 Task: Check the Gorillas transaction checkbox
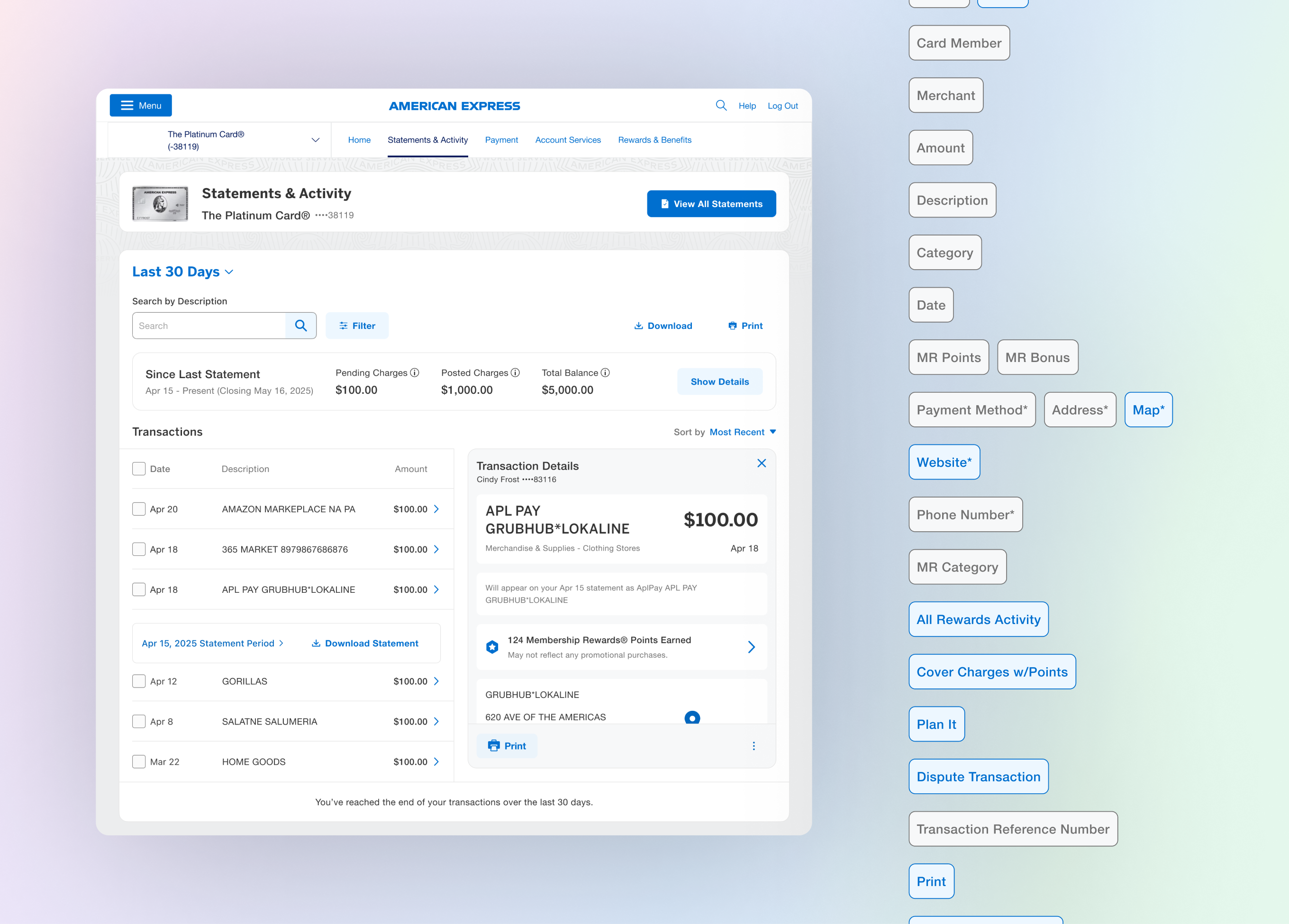pyautogui.click(x=139, y=681)
